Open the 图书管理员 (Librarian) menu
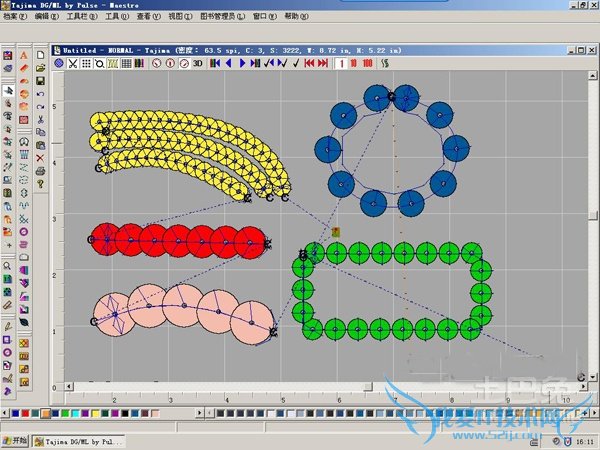This screenshot has height=450, width=600. tap(222, 16)
